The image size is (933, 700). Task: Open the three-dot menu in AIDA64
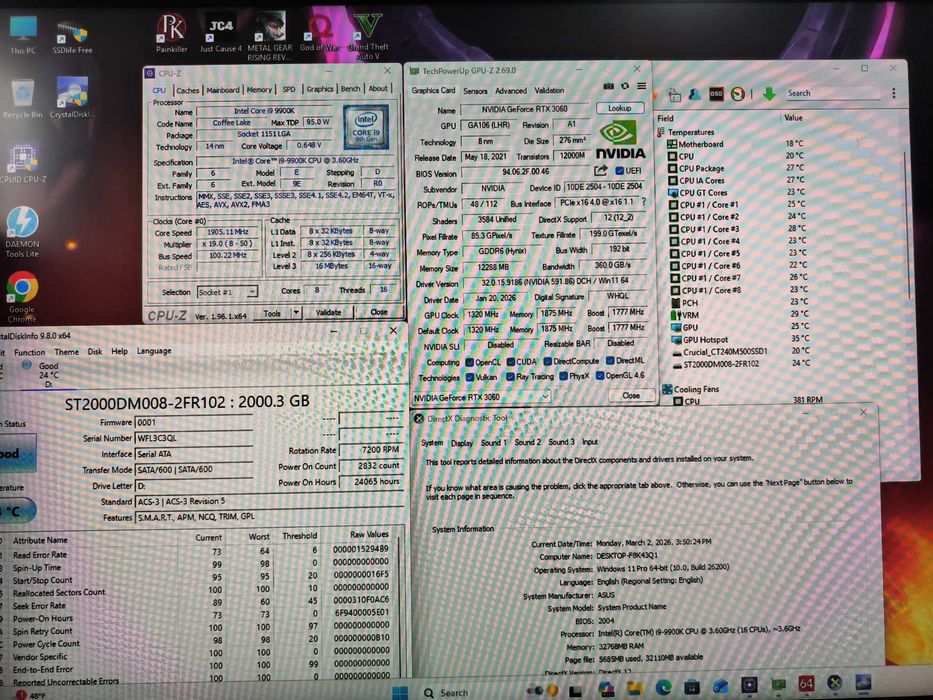tap(893, 93)
